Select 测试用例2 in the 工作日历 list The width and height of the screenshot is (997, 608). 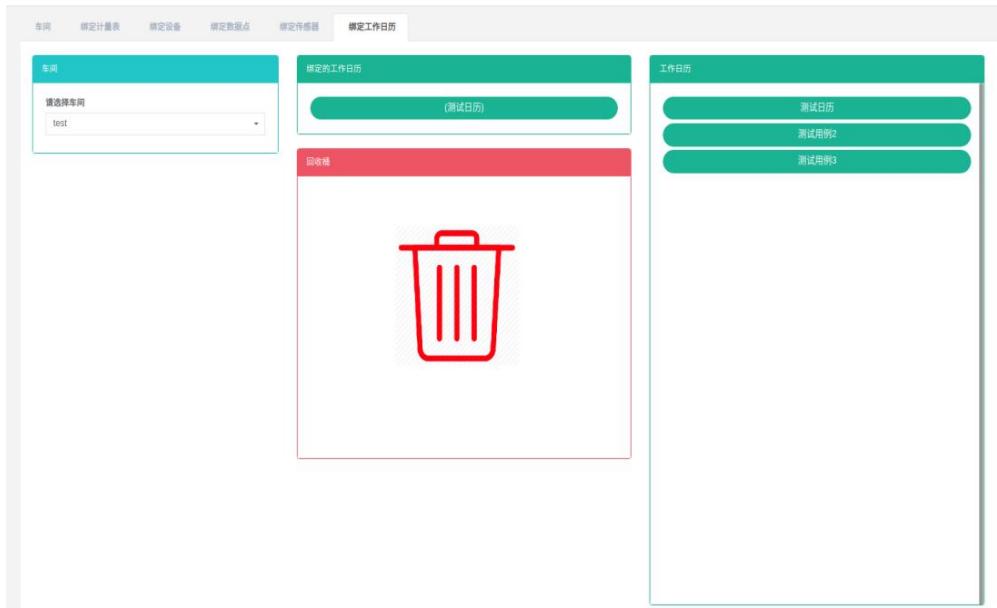coord(816,134)
